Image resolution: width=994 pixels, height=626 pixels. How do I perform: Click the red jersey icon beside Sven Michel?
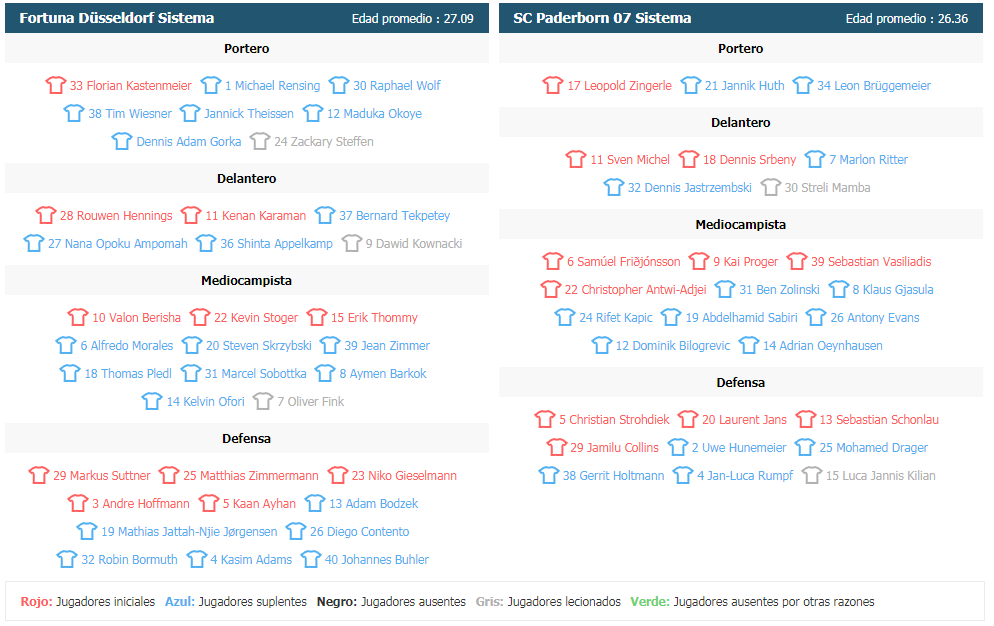(576, 159)
